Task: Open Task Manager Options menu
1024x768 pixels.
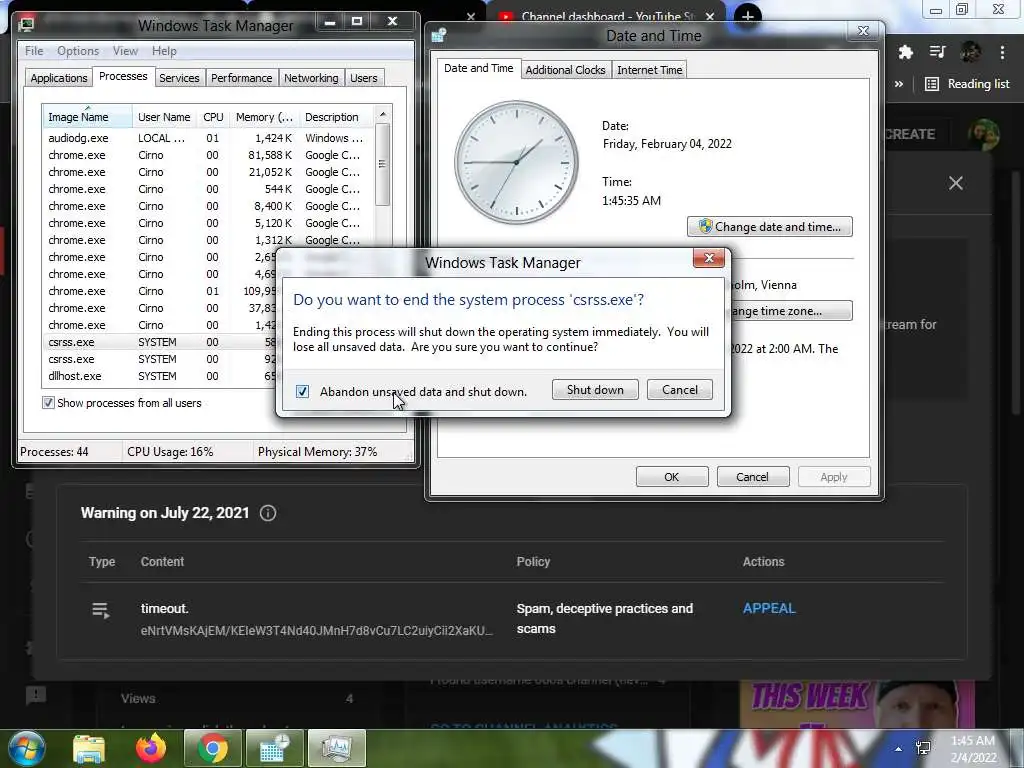Action: pos(78,51)
